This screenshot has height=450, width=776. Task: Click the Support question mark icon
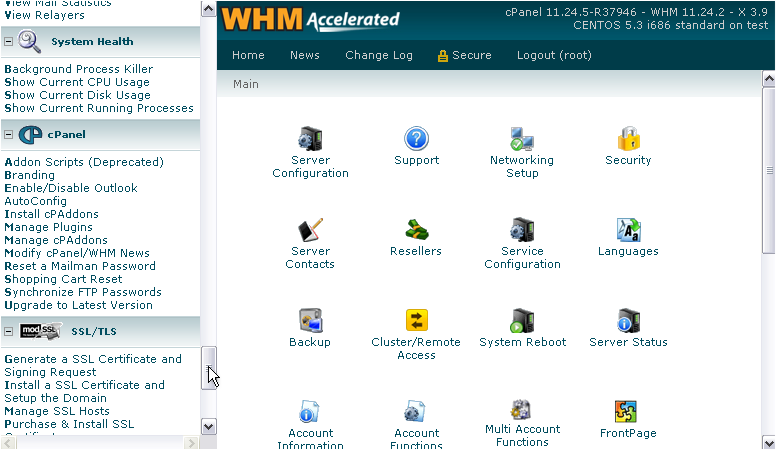point(416,139)
